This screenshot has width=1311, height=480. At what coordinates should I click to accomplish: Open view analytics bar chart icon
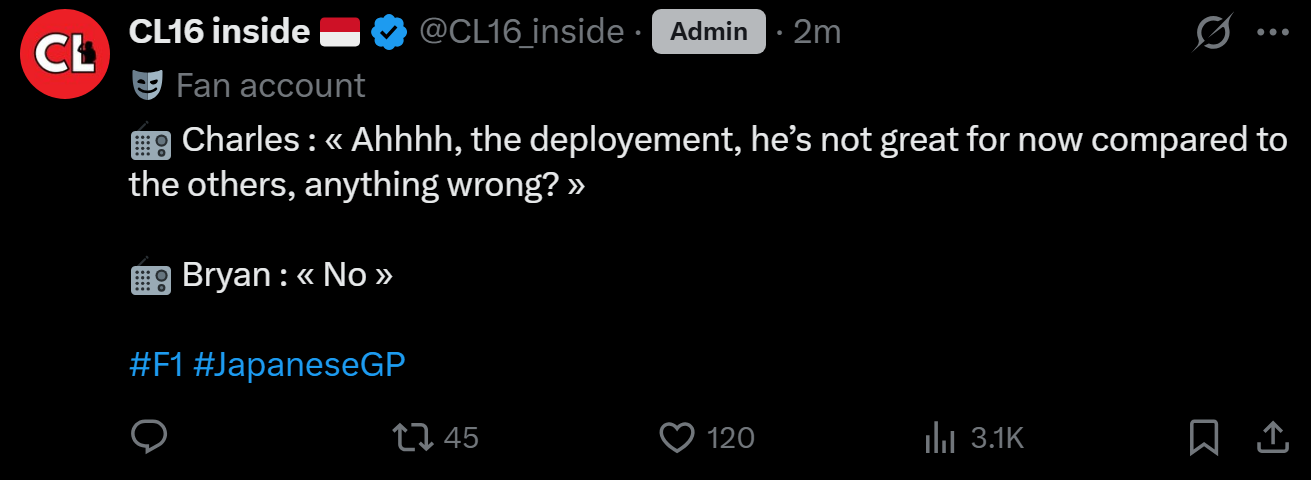941,437
